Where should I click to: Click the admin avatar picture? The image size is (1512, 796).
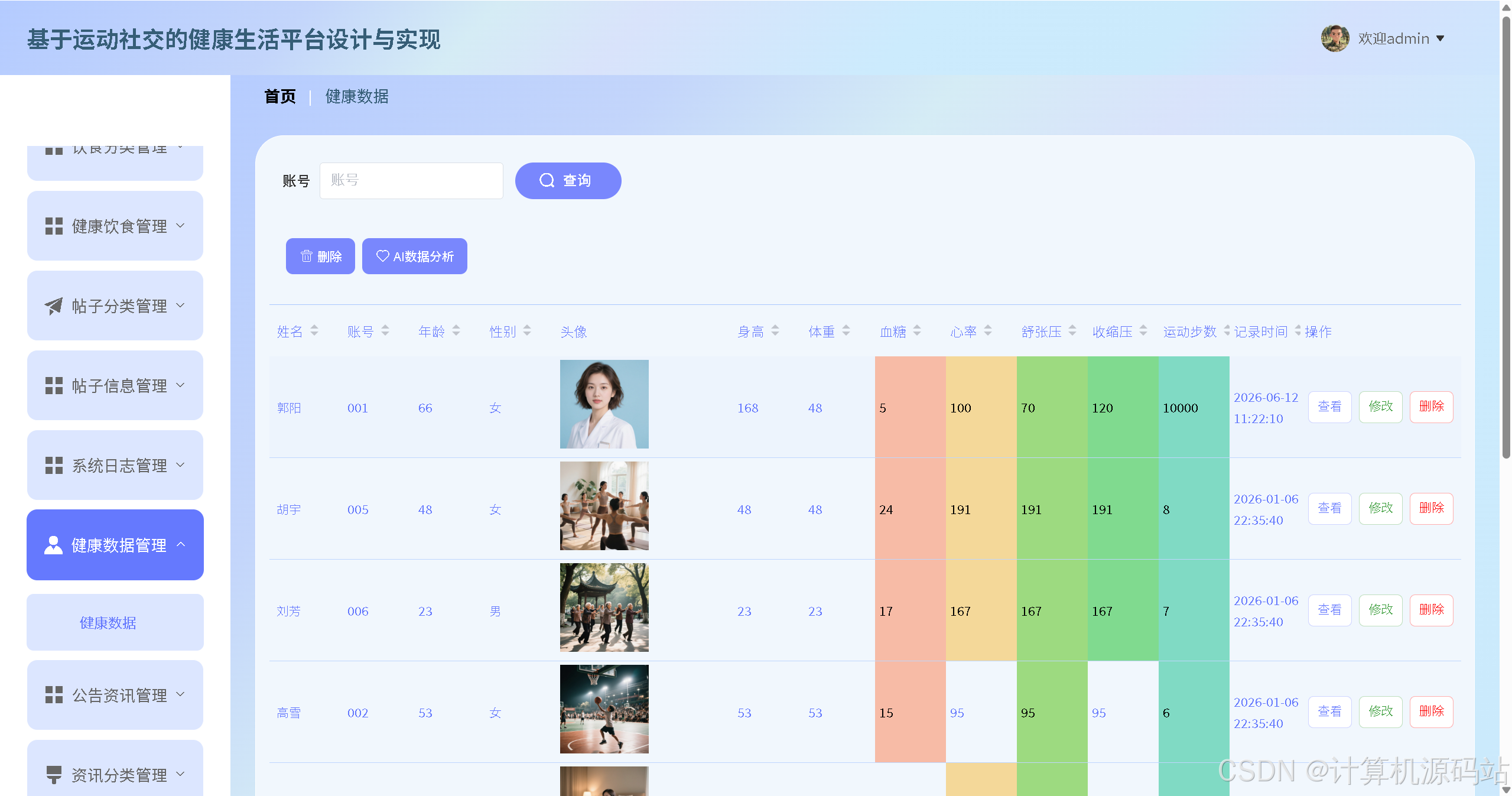(1335, 38)
